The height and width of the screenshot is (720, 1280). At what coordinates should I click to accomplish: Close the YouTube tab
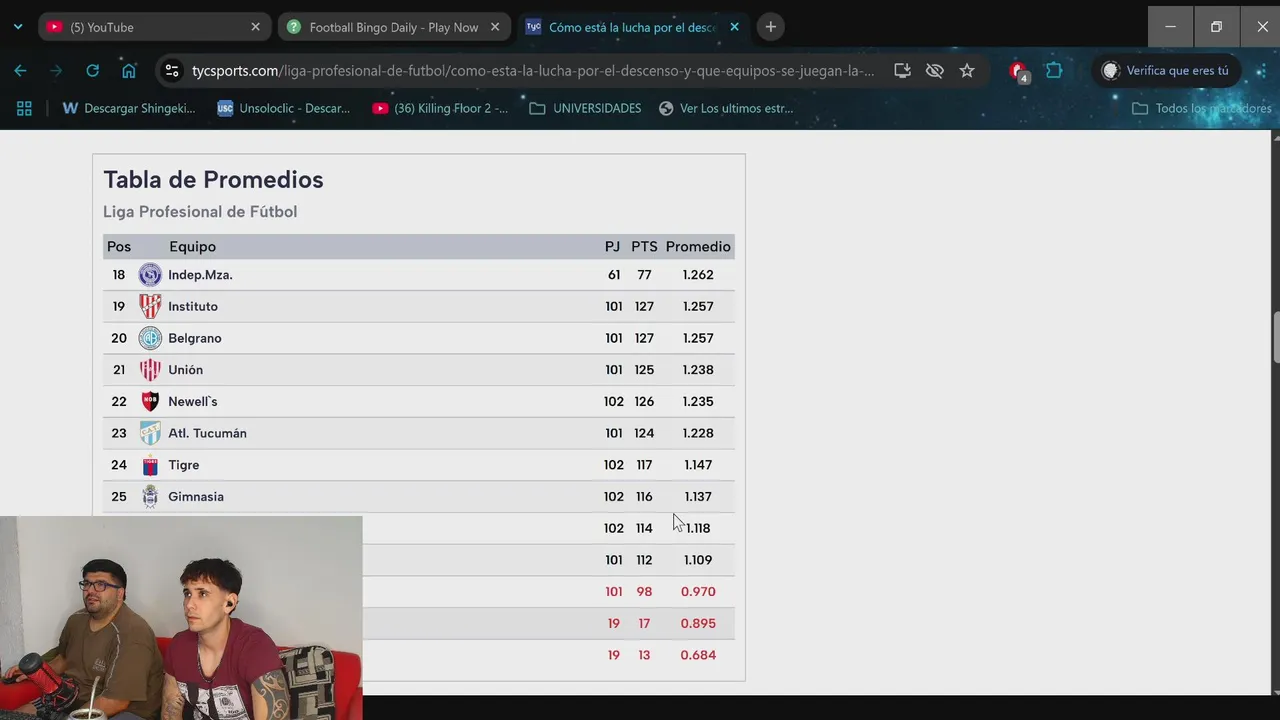pos(255,27)
